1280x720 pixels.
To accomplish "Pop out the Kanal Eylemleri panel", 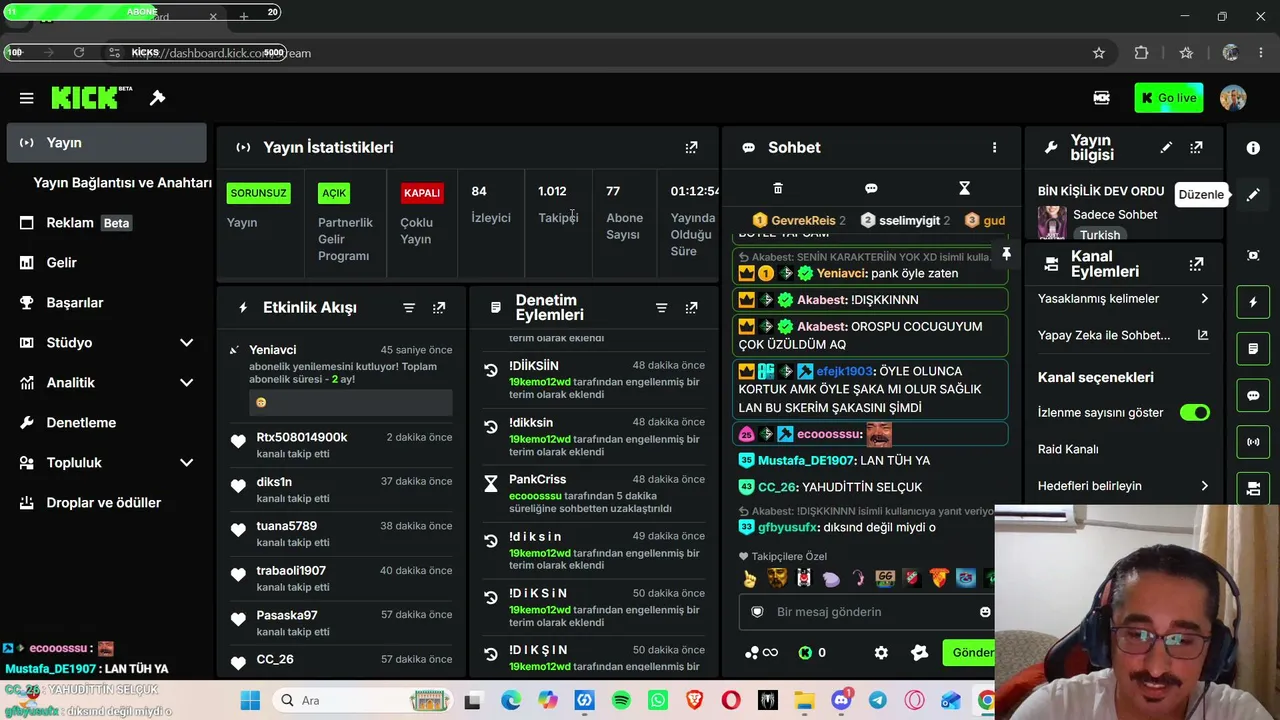I will 1196,264.
